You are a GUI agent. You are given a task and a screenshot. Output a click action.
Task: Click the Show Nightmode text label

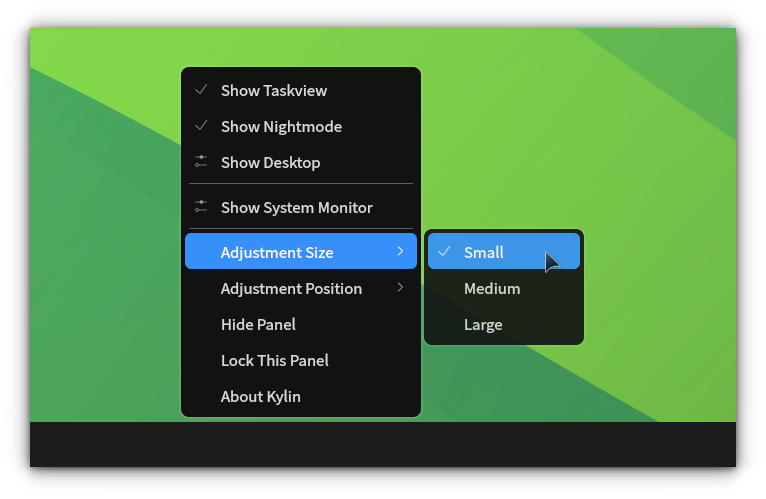point(281,126)
